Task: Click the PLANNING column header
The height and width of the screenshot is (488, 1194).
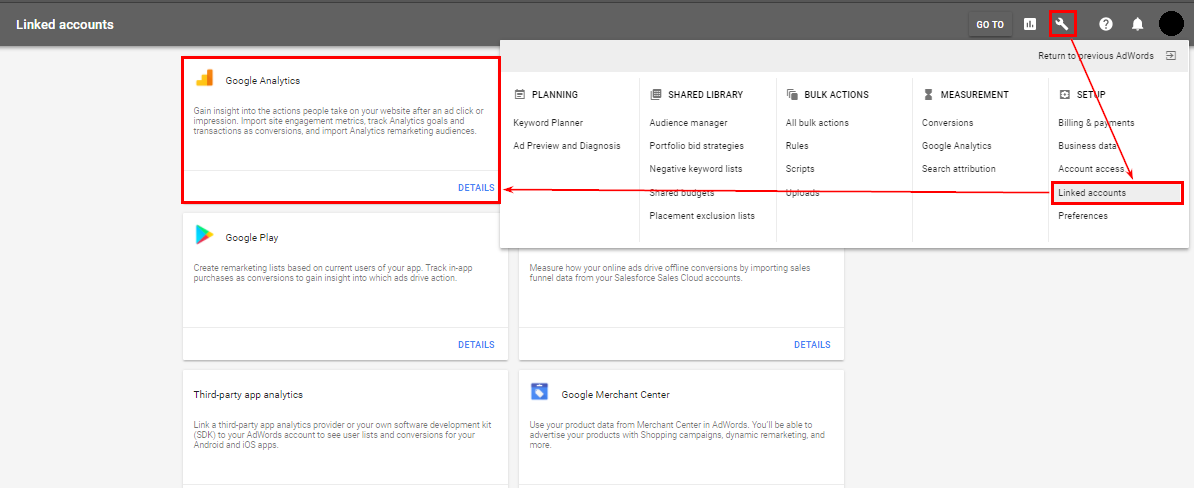Action: pos(555,95)
